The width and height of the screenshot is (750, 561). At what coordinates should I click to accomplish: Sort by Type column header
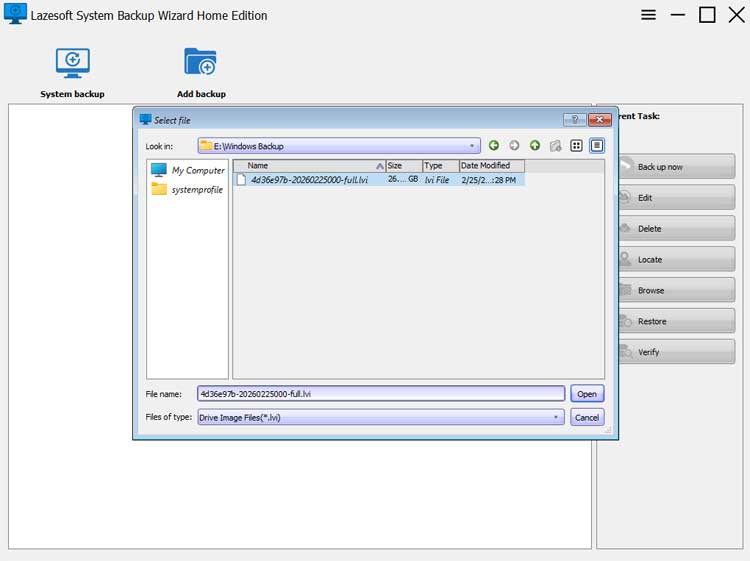(441, 165)
